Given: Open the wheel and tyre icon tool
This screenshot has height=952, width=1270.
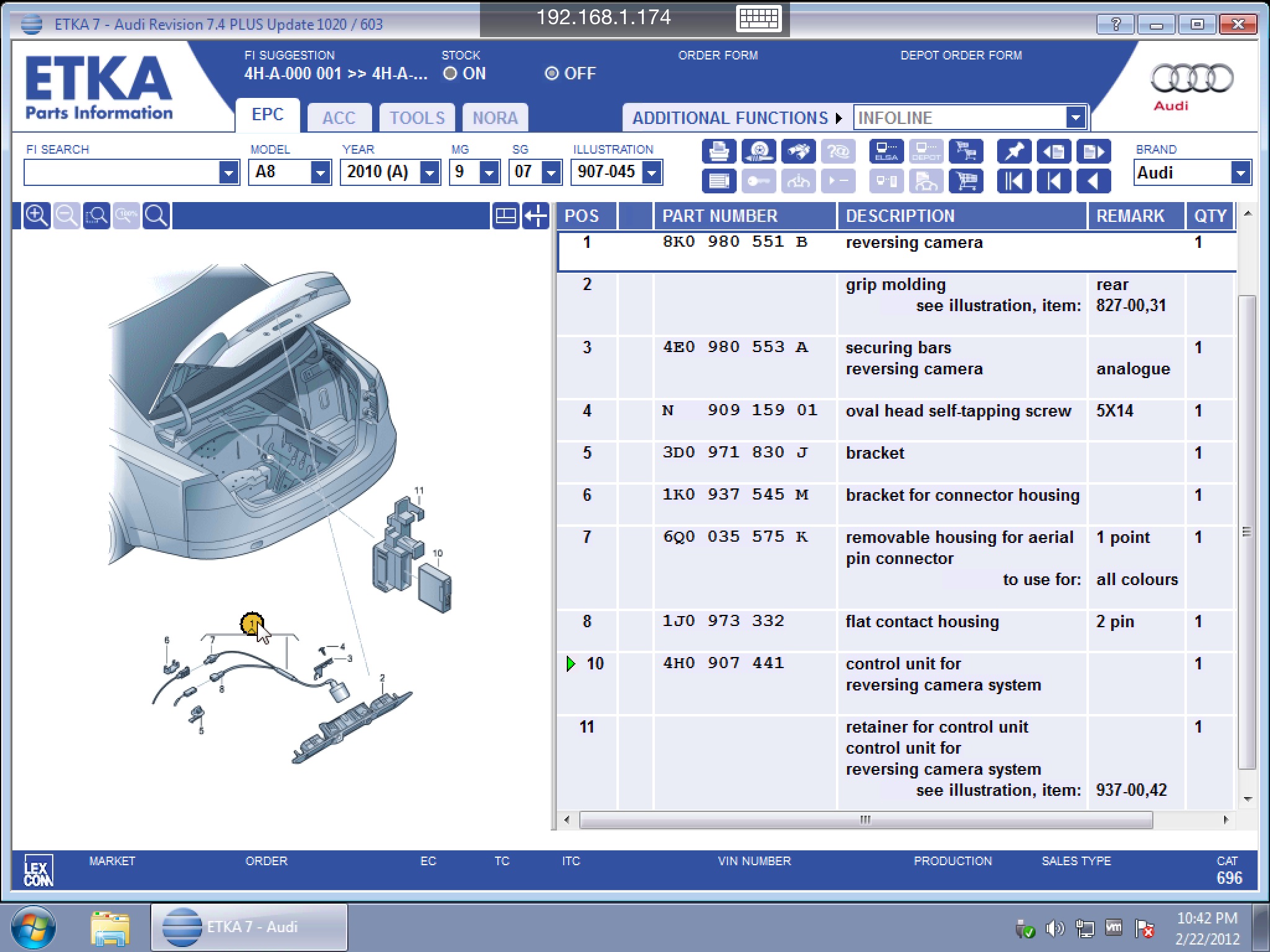Looking at the screenshot, I should [x=758, y=151].
